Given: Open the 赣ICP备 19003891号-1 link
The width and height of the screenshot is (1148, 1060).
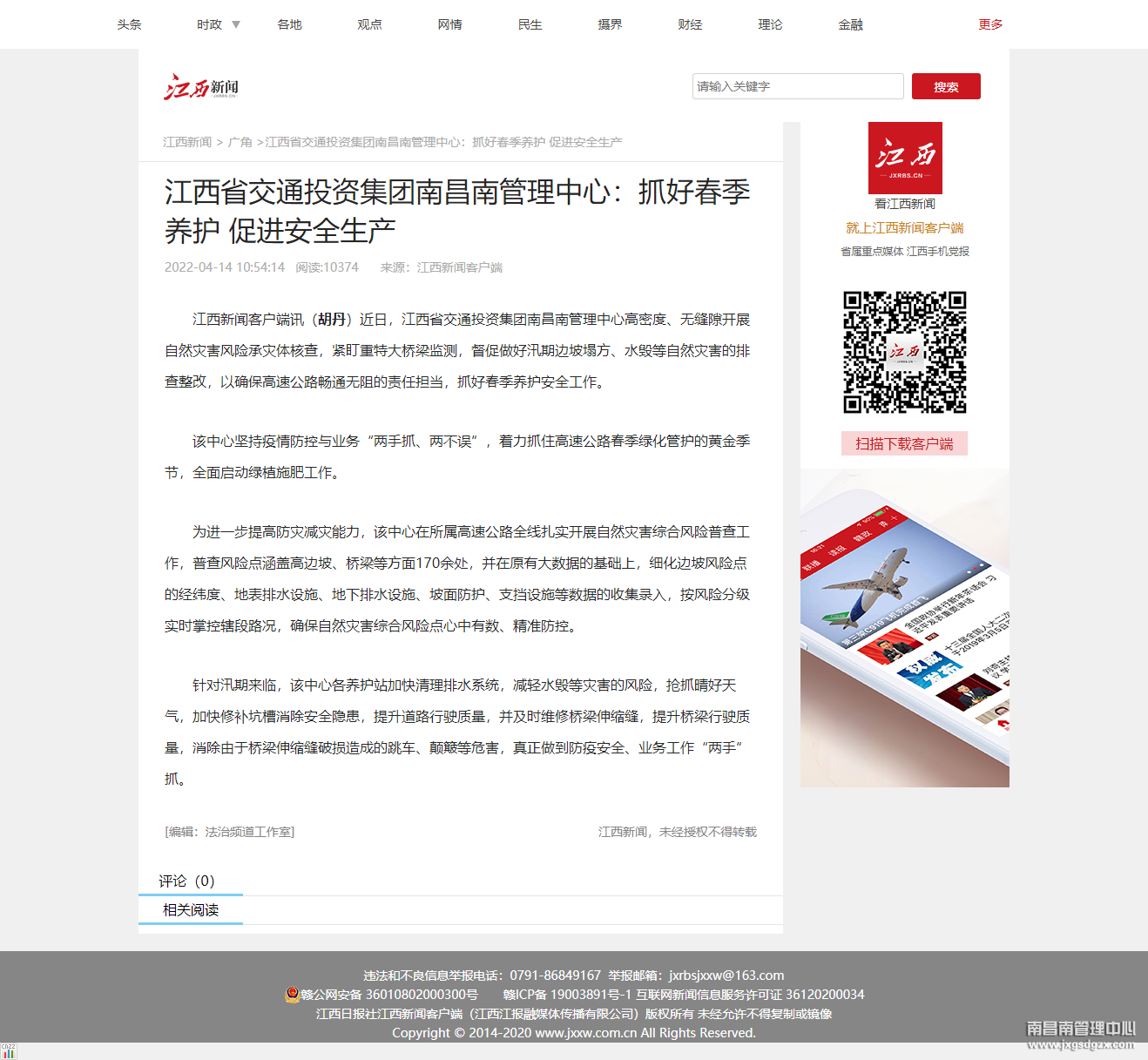Looking at the screenshot, I should click(x=567, y=995).
